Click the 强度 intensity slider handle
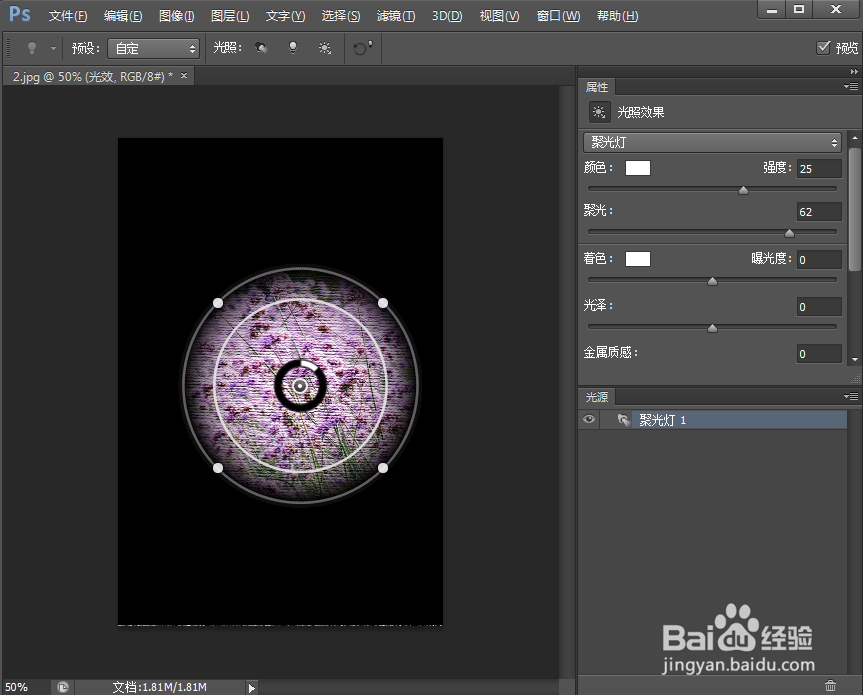 click(x=744, y=190)
